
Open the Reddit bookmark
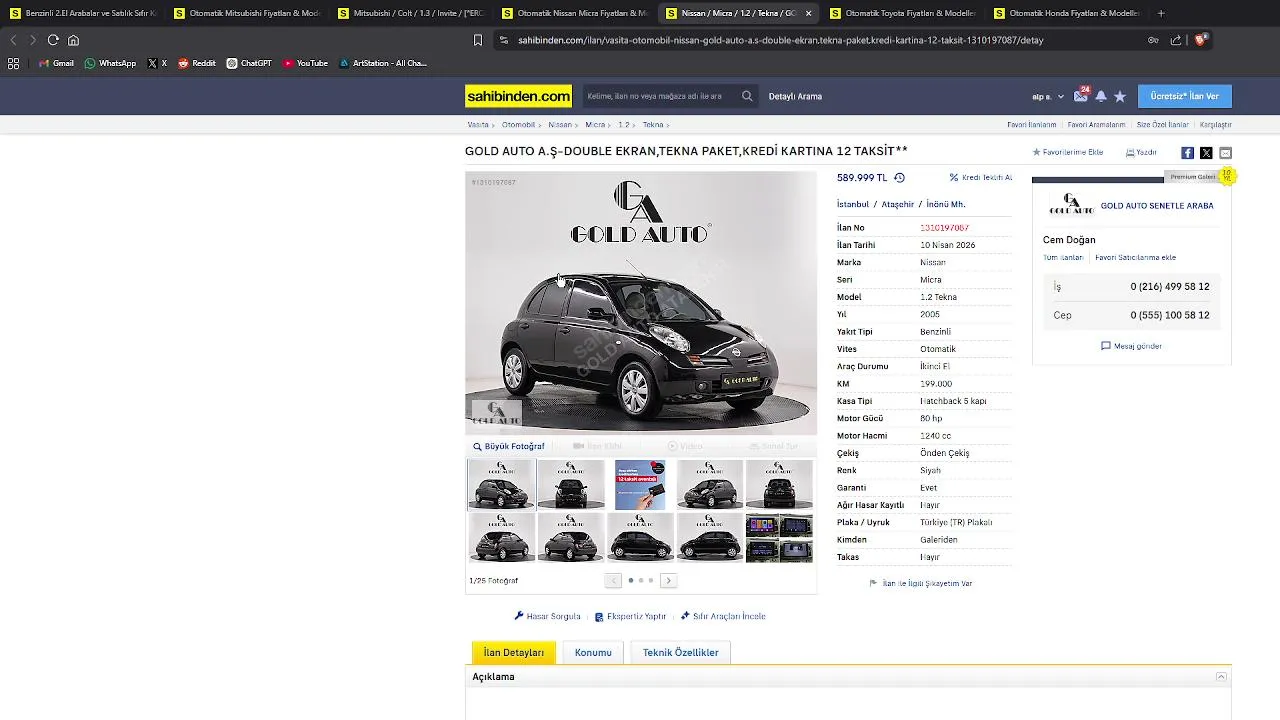coord(197,63)
